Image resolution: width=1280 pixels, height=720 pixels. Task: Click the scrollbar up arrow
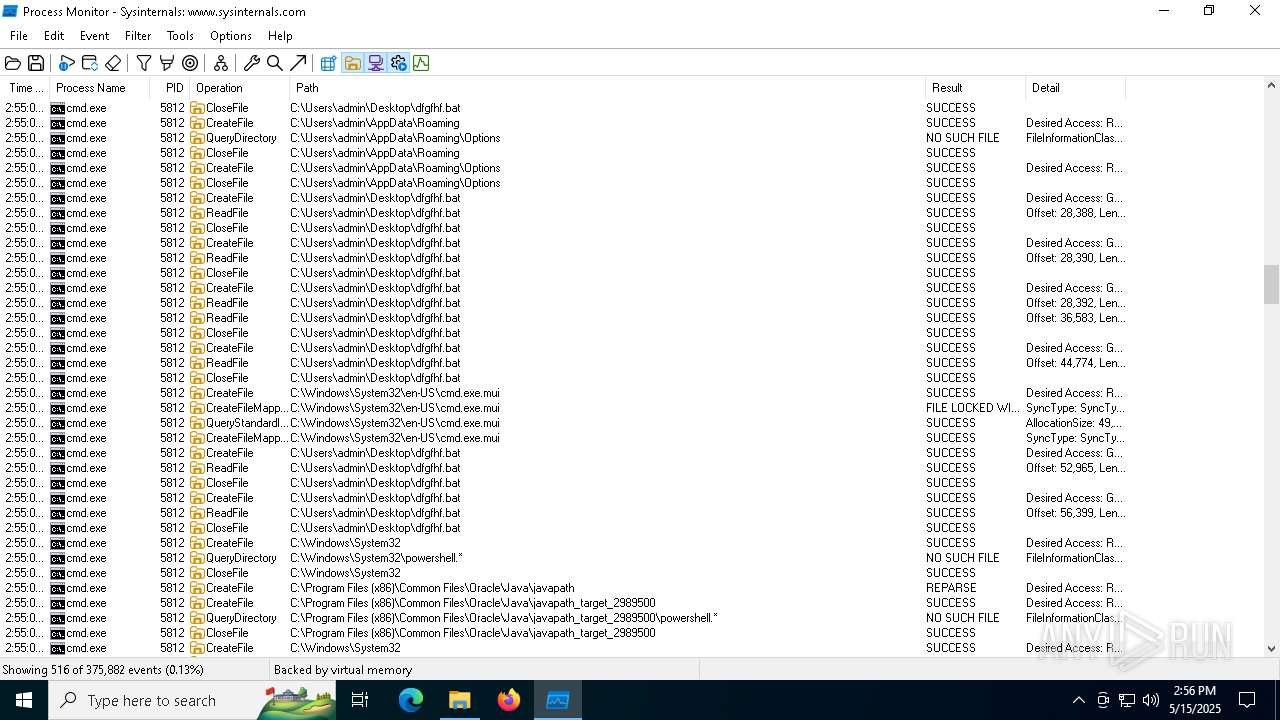click(1271, 88)
